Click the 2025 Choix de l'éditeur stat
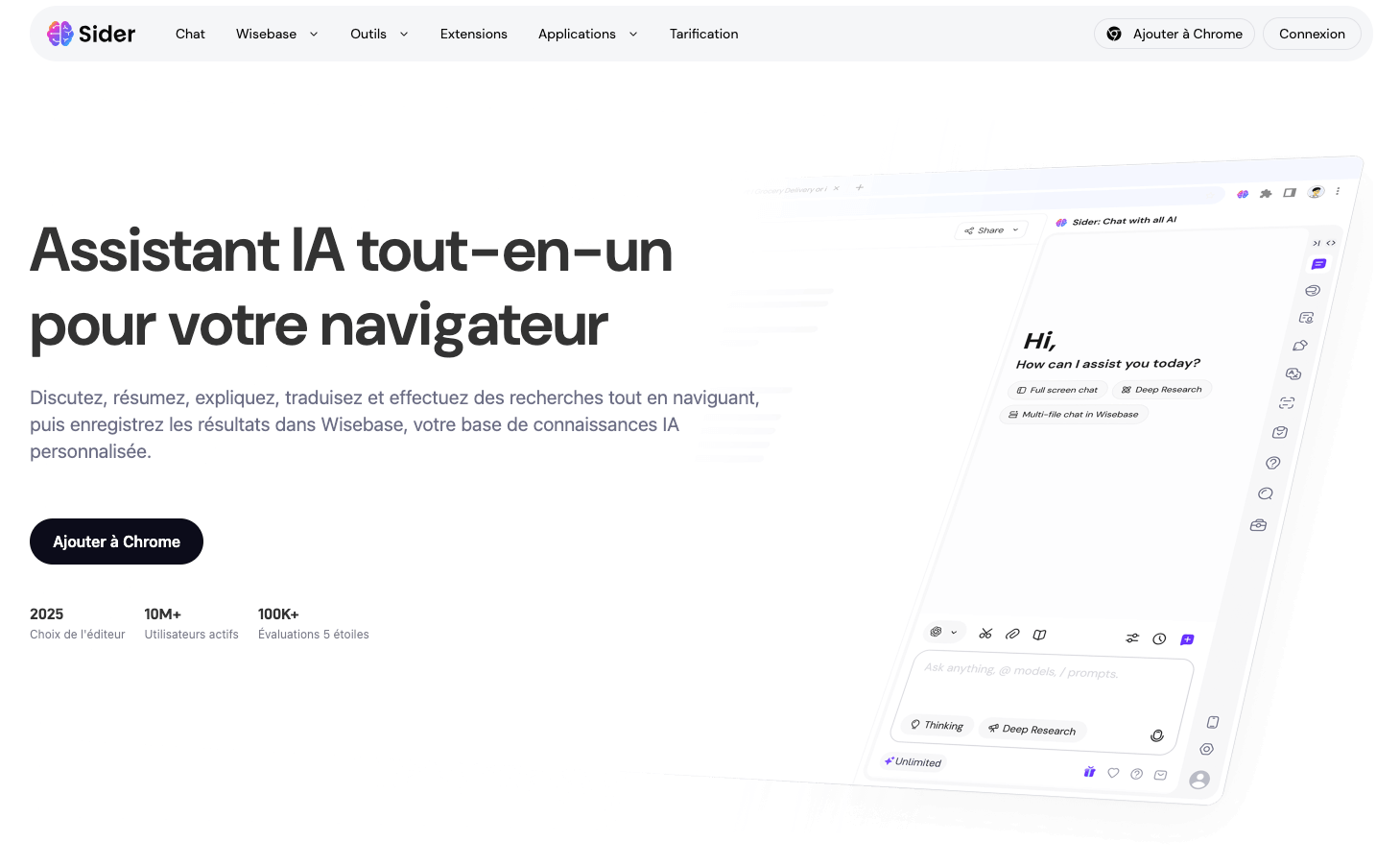 78,623
